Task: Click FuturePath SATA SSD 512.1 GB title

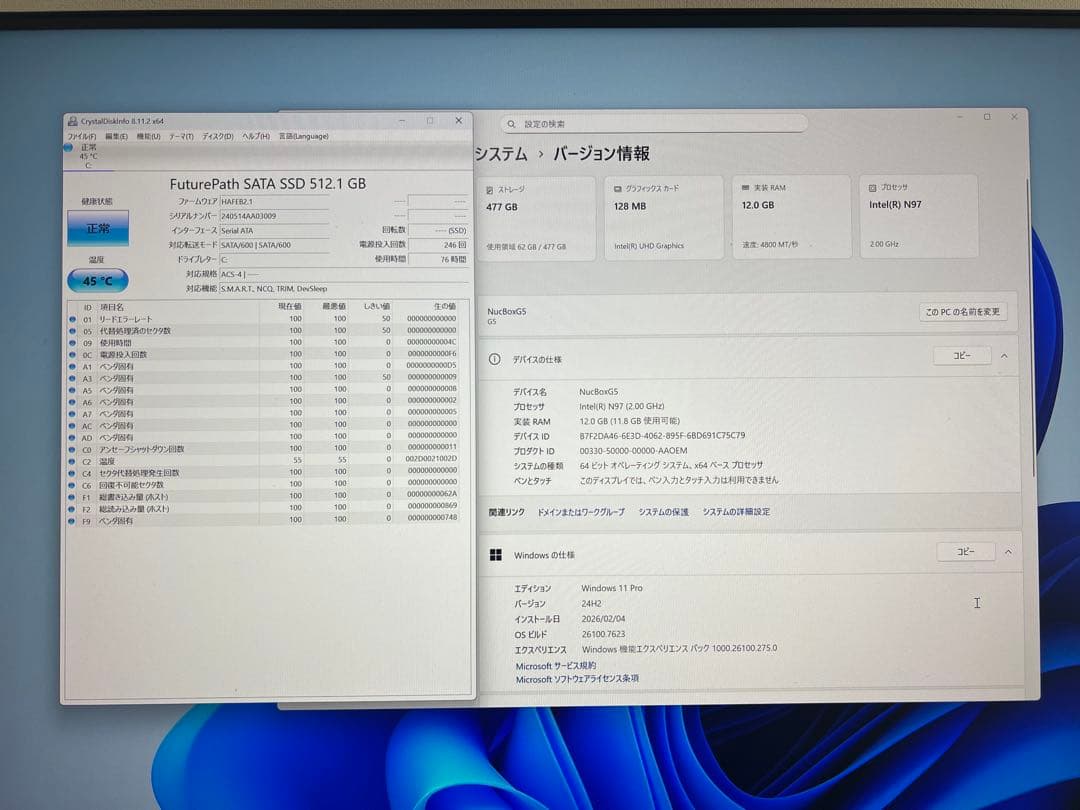Action: click(x=268, y=184)
